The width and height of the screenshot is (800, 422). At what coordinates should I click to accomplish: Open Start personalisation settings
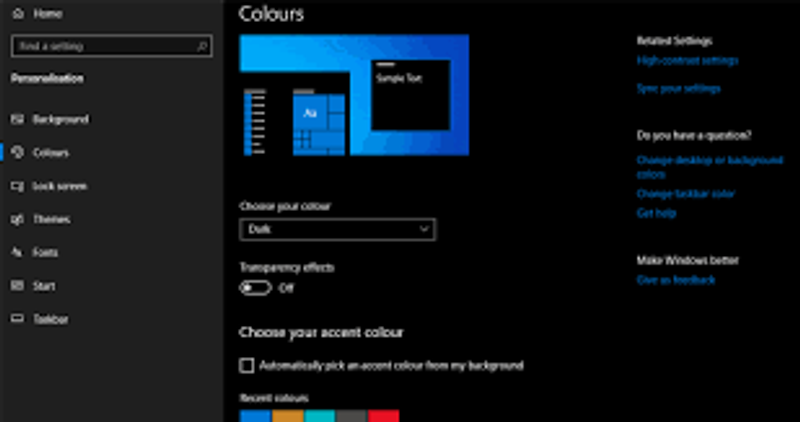point(44,286)
